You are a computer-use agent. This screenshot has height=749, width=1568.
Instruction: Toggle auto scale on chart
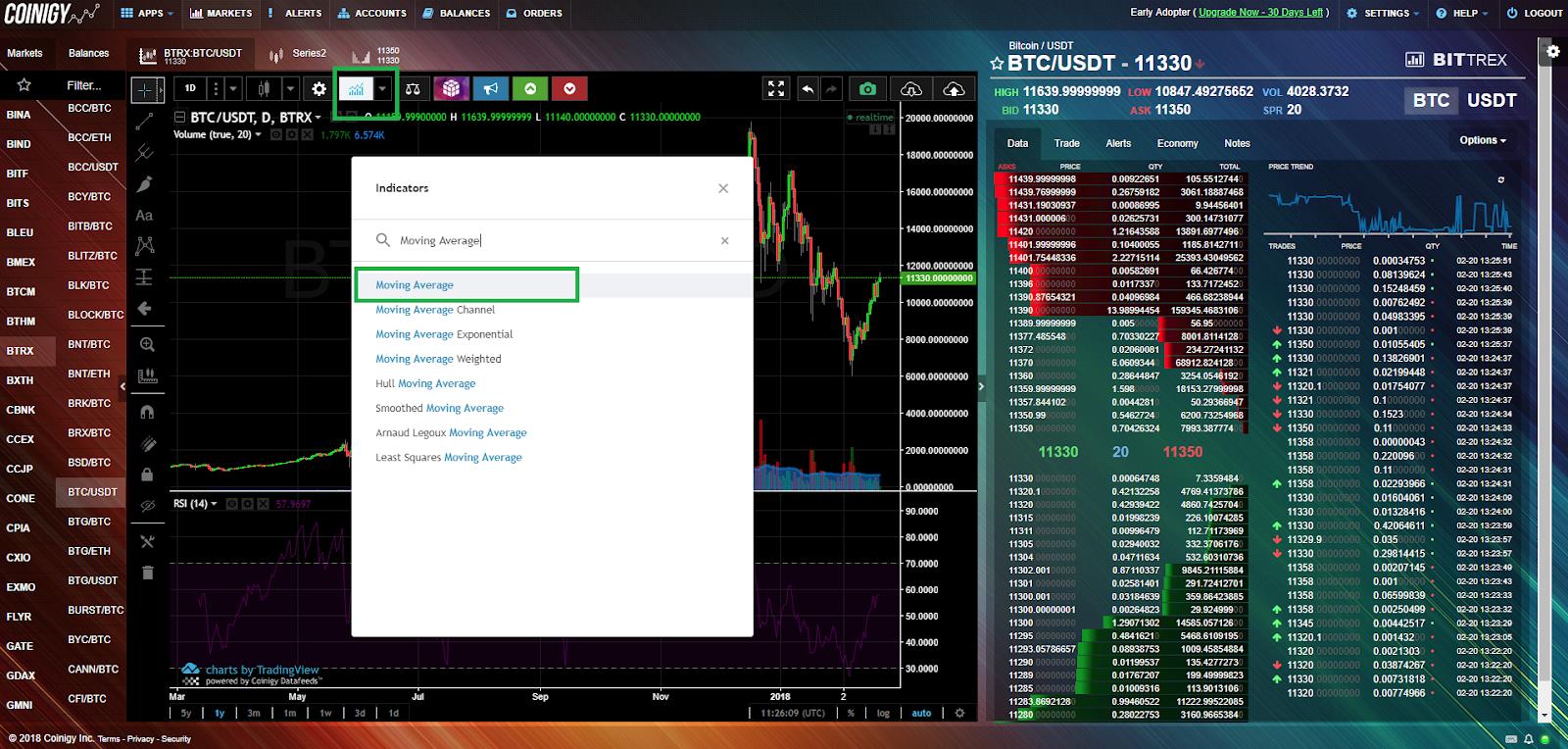pyautogui.click(x=921, y=713)
